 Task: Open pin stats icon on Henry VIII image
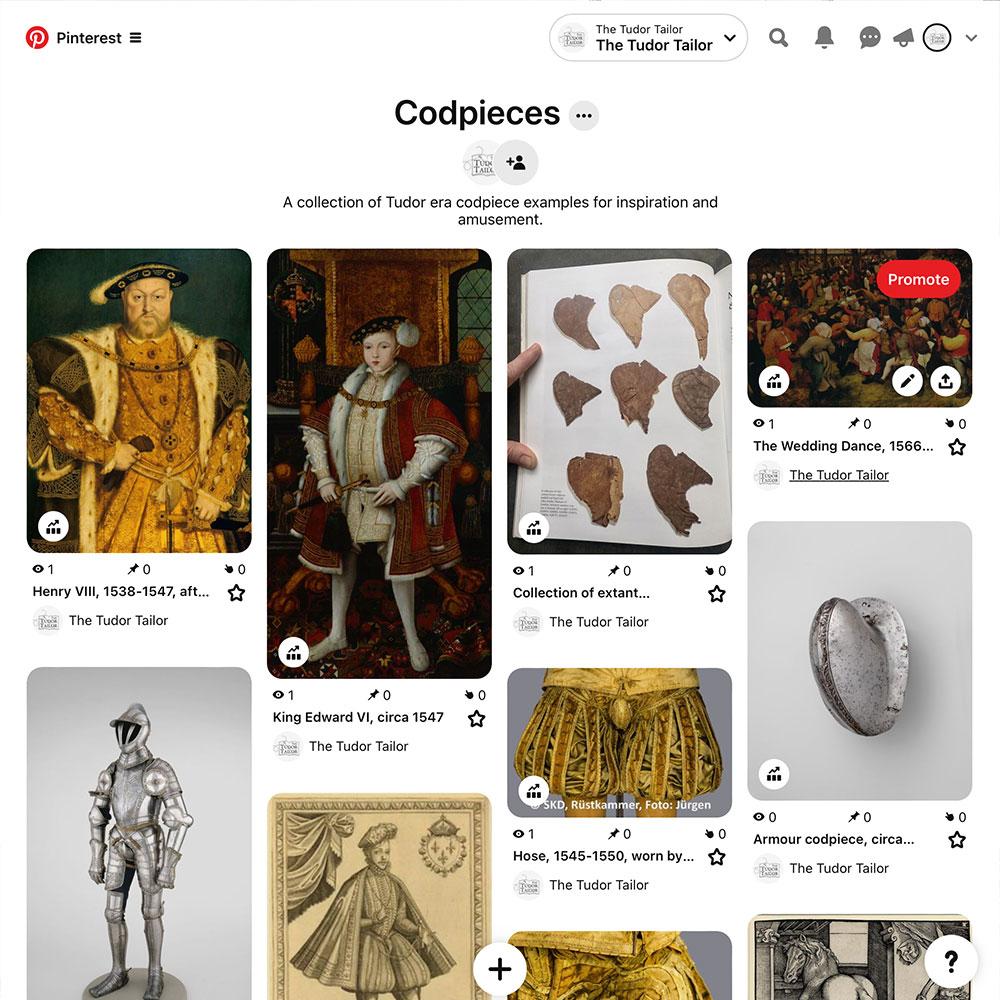[x=54, y=527]
